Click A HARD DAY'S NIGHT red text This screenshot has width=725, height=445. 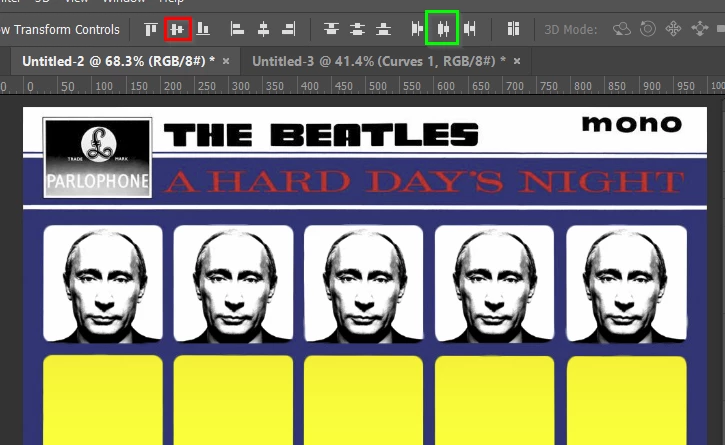click(424, 181)
